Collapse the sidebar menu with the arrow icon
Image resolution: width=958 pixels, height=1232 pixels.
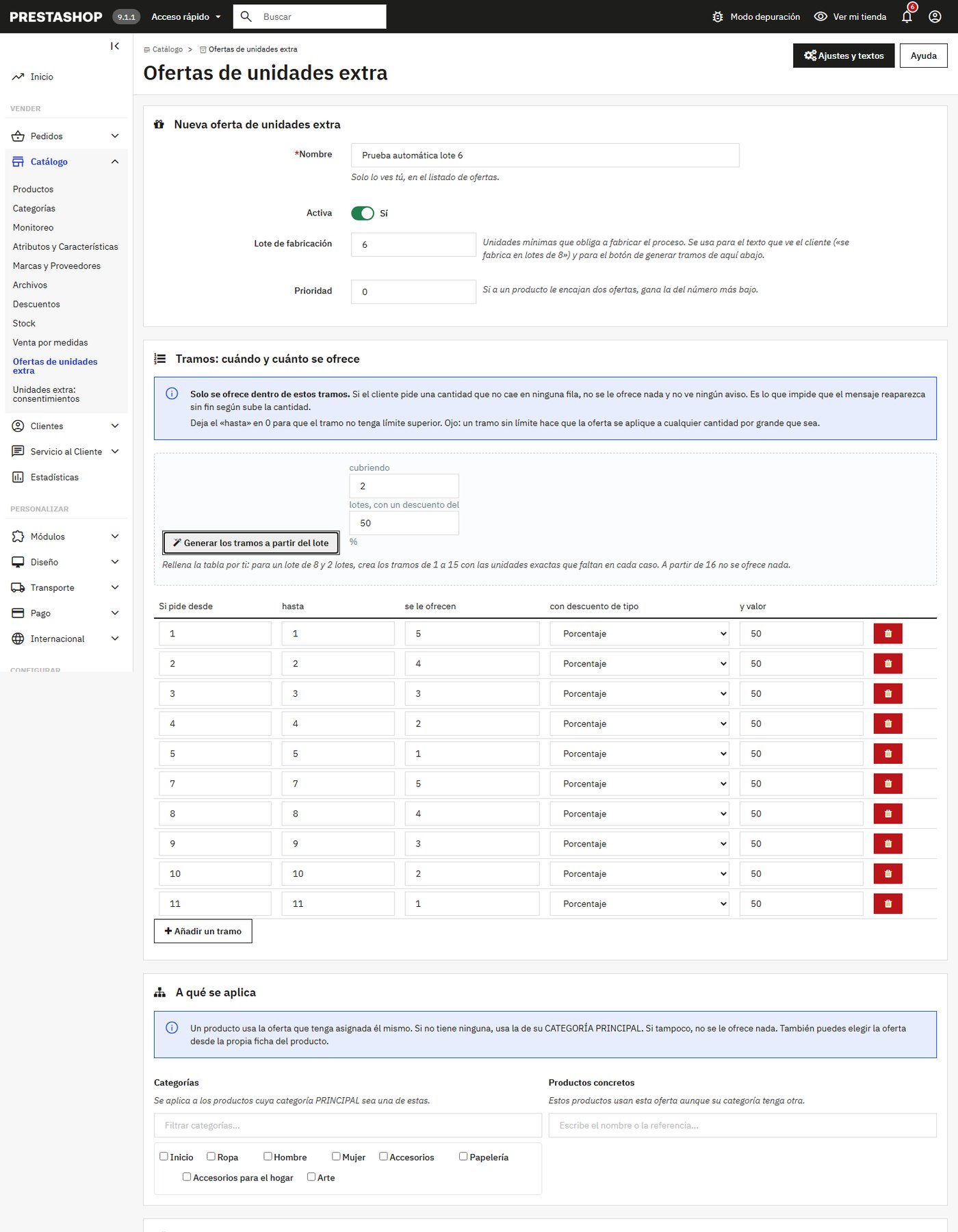(x=115, y=46)
